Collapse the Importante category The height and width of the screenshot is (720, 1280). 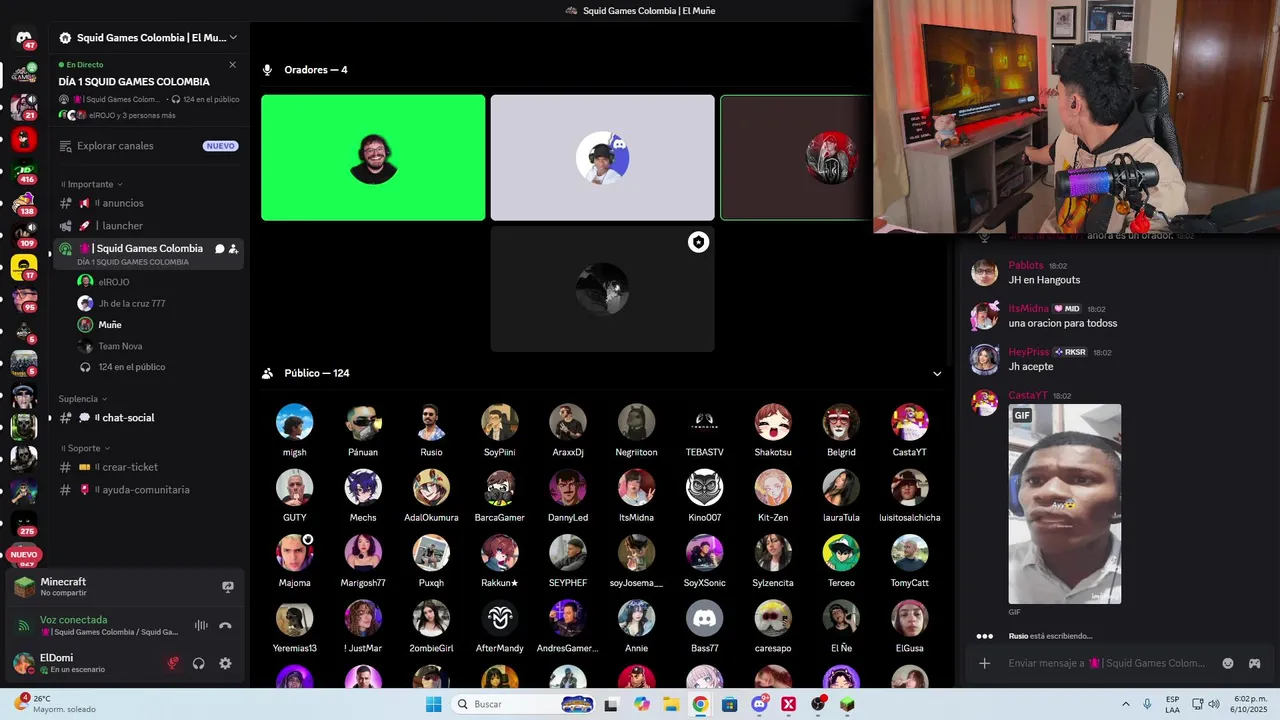click(91, 184)
